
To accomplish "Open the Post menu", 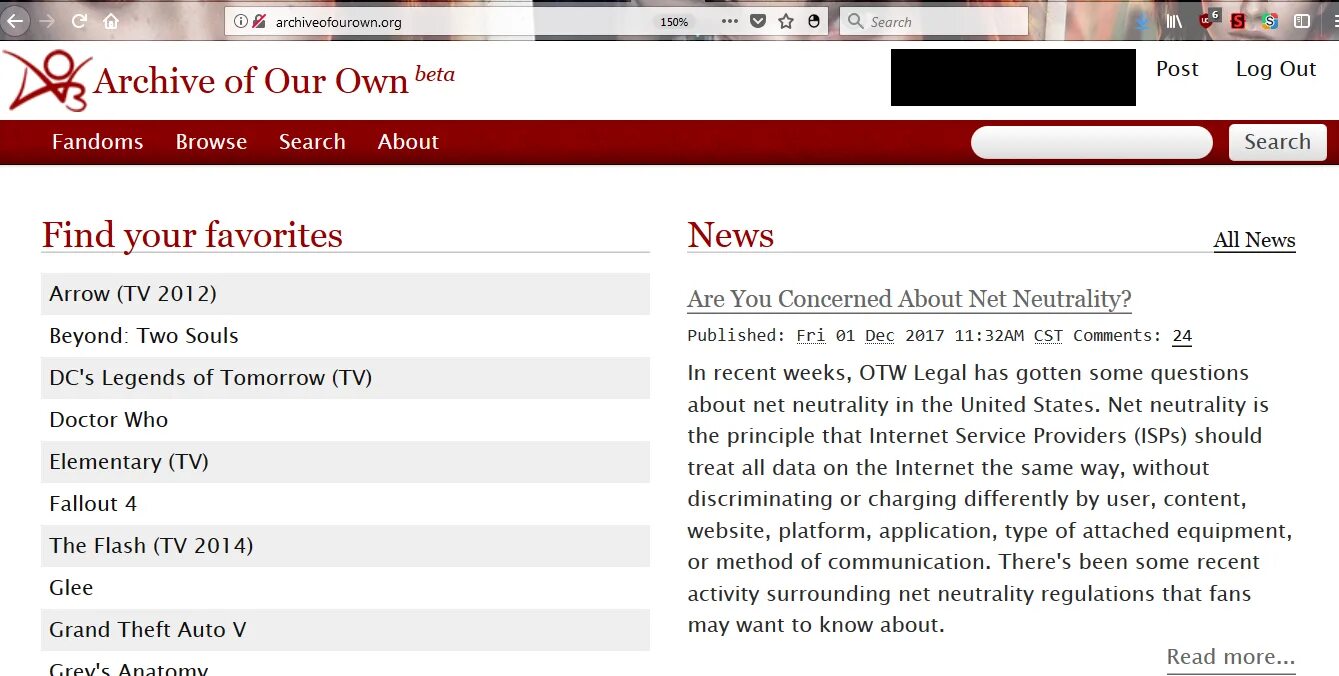I will pos(1177,69).
